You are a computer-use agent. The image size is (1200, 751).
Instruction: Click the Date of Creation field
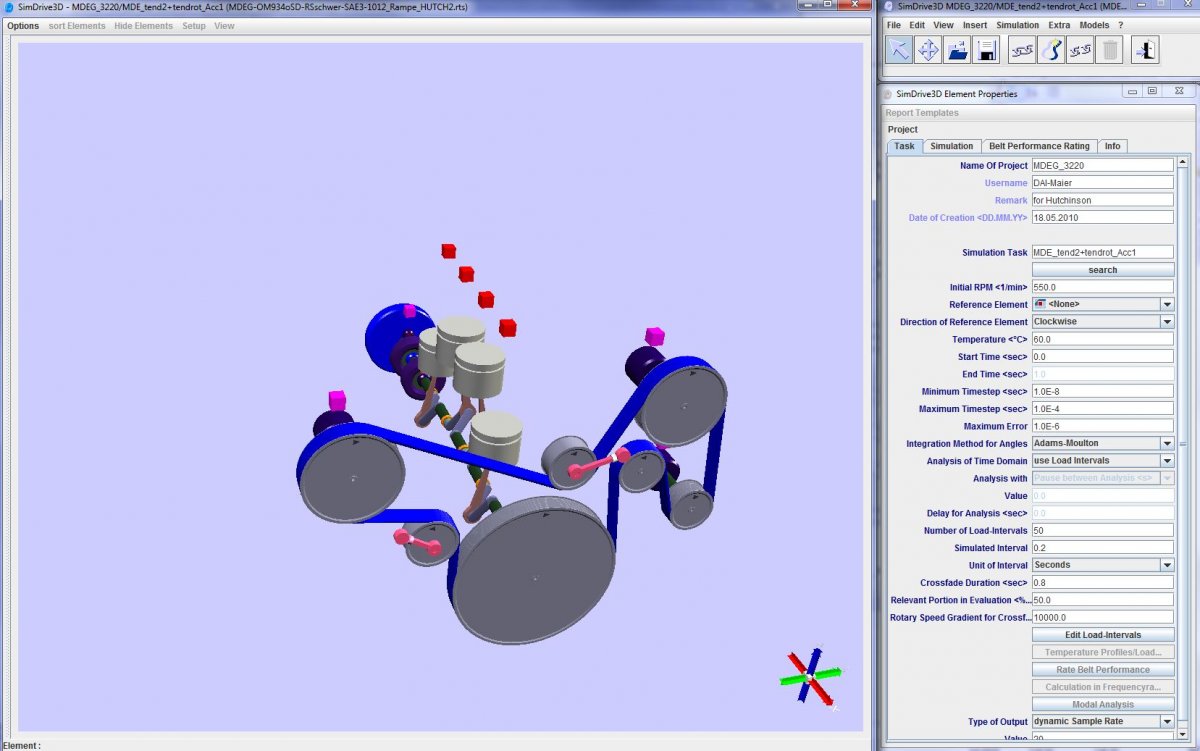[1102, 217]
